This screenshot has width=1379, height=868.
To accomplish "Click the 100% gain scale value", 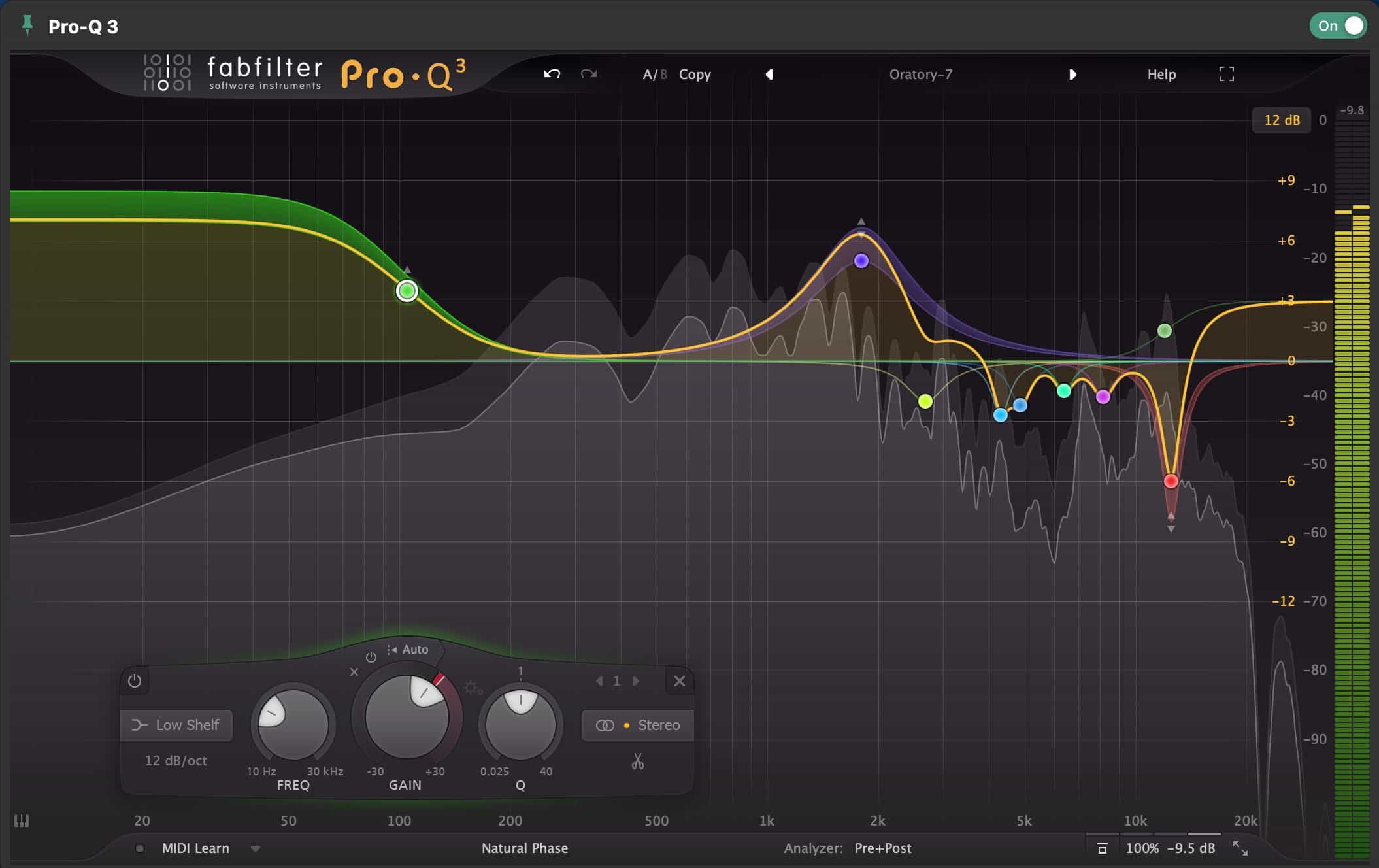I will point(1142,848).
